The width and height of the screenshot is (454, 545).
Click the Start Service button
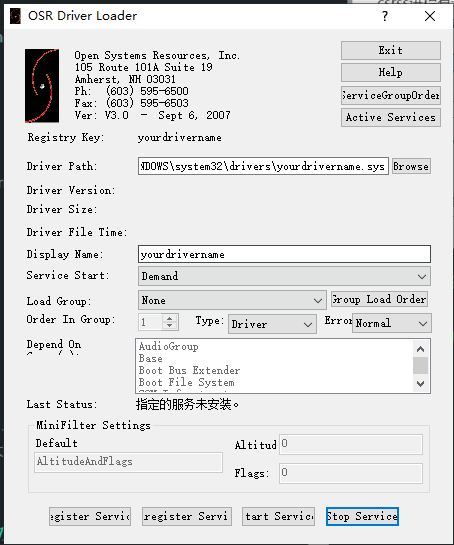[x=278, y=516]
